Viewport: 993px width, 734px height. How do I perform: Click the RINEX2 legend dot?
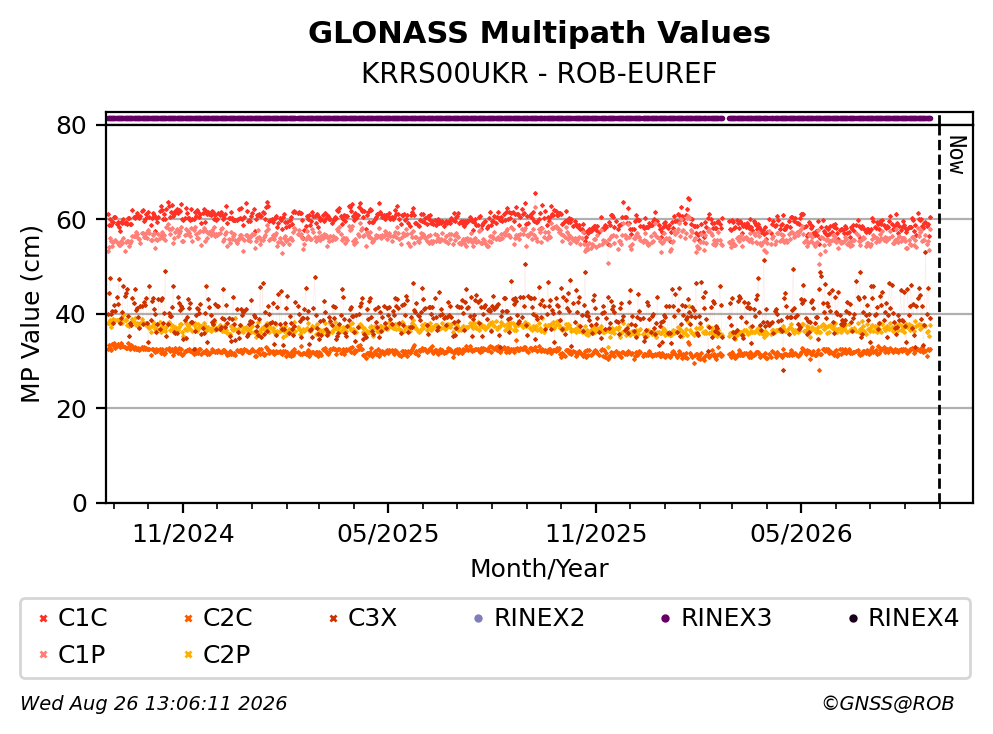[x=479, y=619]
